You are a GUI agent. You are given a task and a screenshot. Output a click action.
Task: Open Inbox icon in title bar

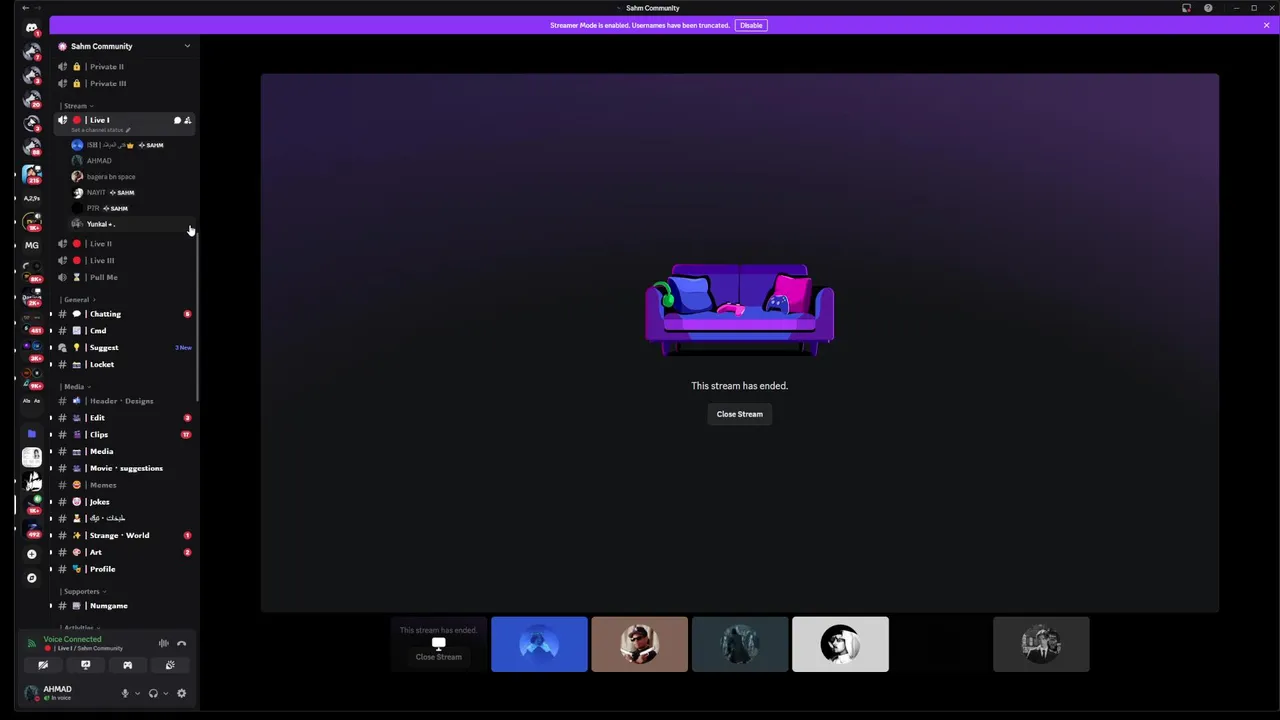point(1186,8)
